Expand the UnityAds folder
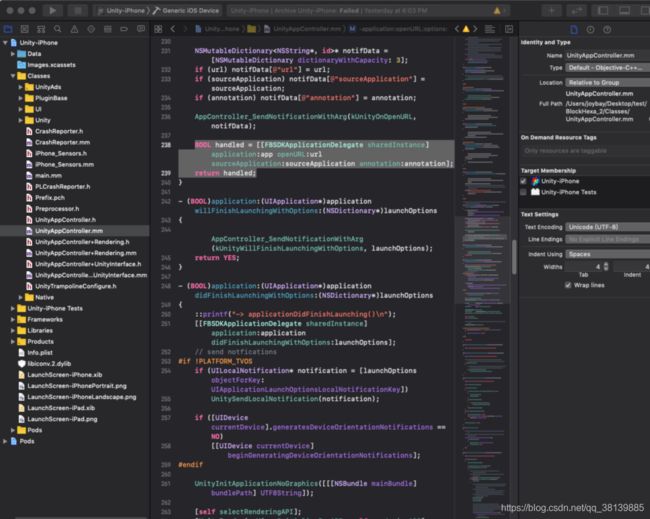Viewport: 650px width, 519px height. (x=20, y=87)
